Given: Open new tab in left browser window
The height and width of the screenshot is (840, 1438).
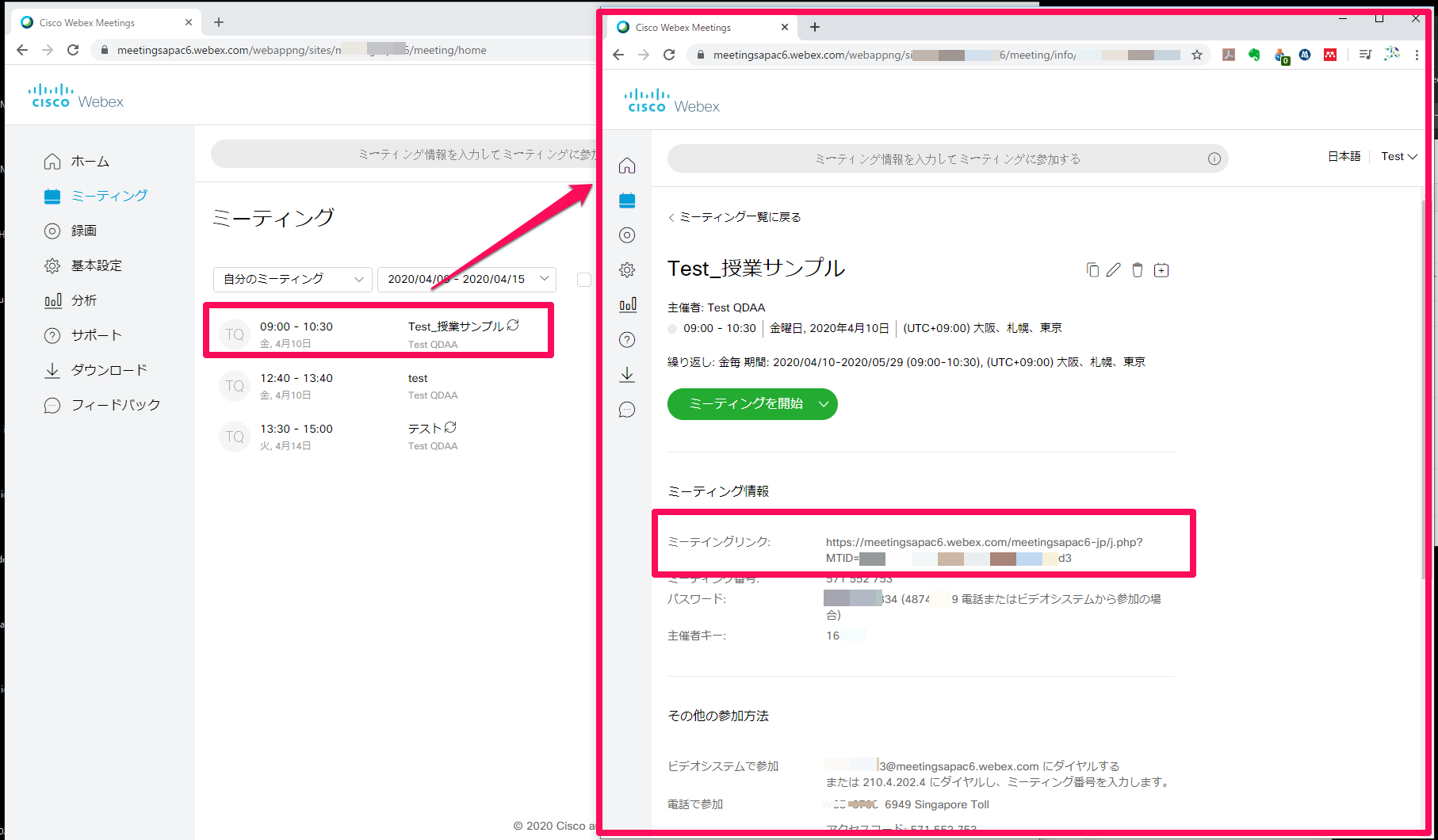Looking at the screenshot, I should [x=219, y=22].
